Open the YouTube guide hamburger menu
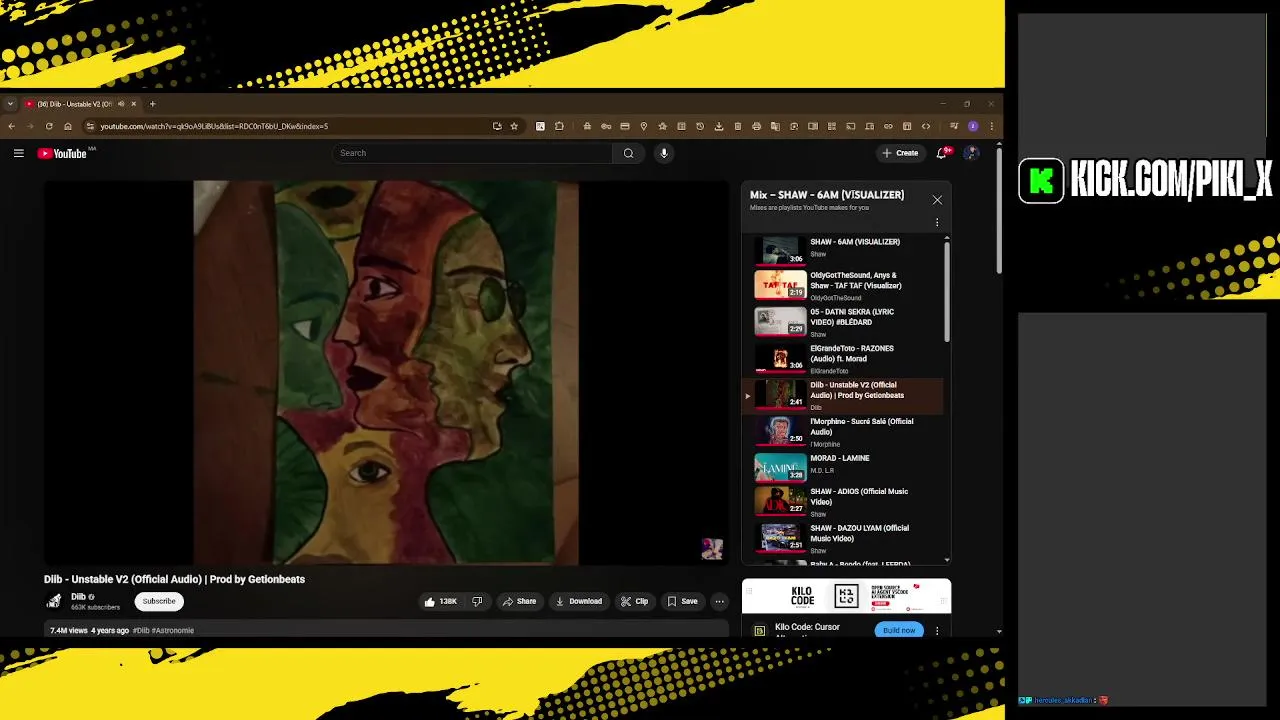The width and height of the screenshot is (1280, 720). (x=18, y=153)
